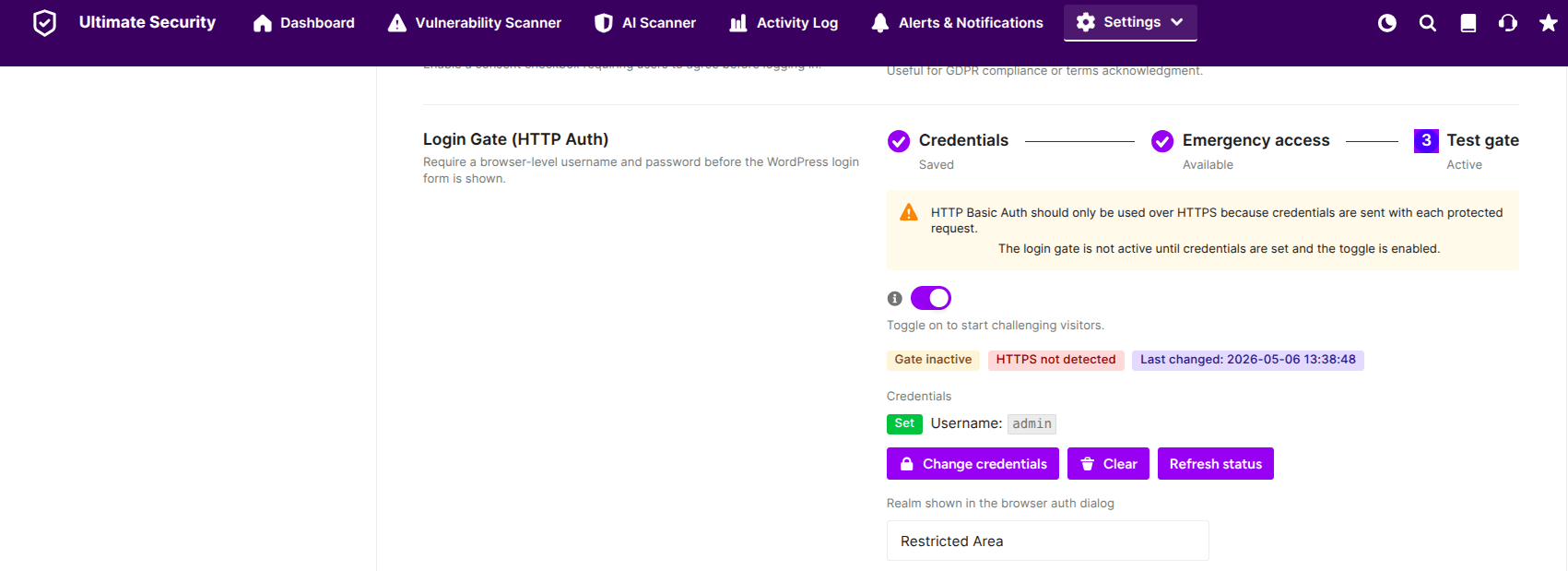Open the Vulnerability Scanner tab
Viewport: 1568px width, 571px height.
(x=475, y=23)
